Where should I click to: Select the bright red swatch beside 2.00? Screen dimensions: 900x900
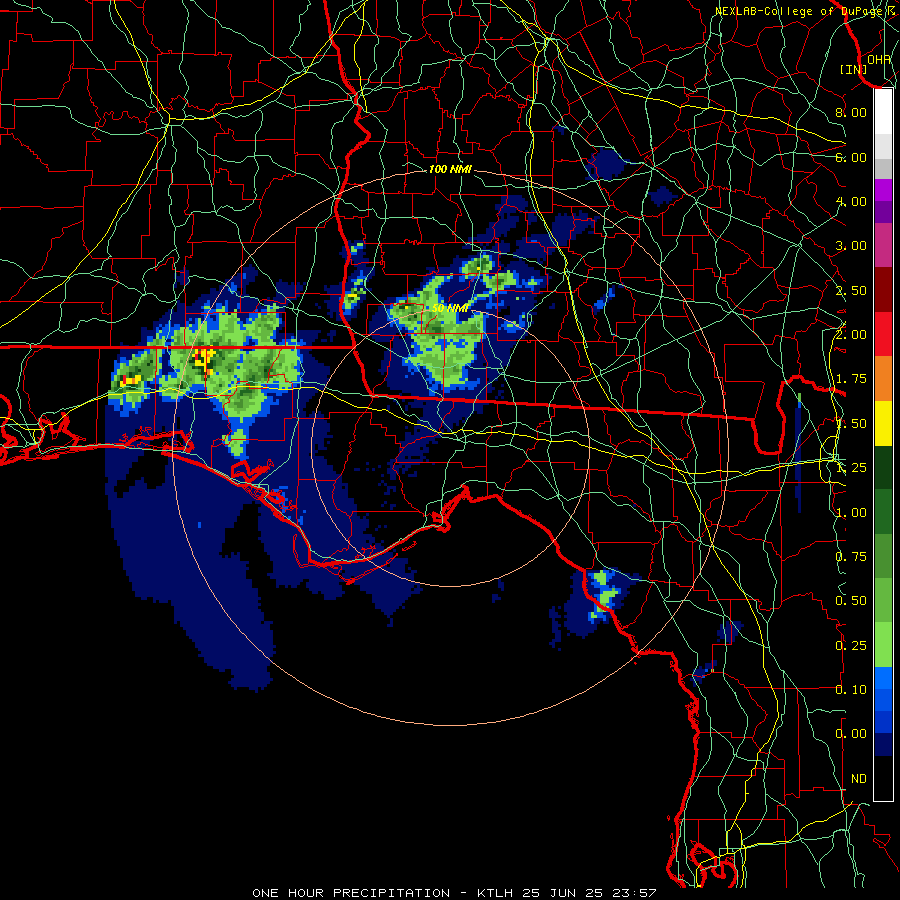(x=883, y=334)
